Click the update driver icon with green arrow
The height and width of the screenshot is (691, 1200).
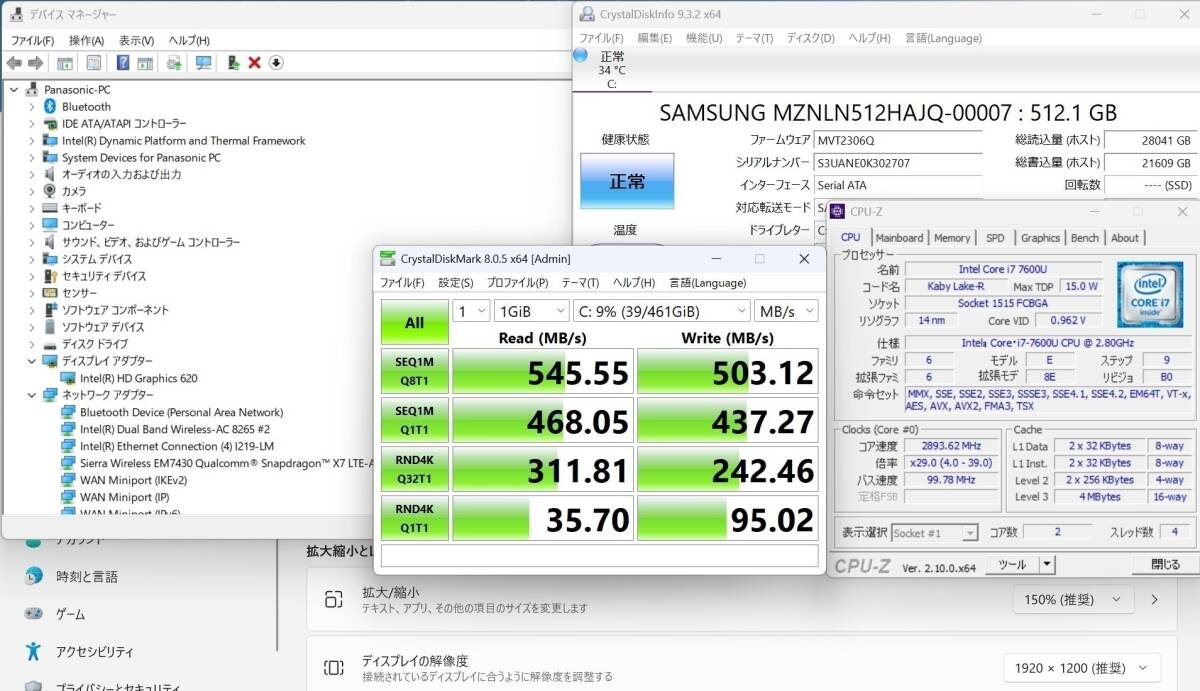(233, 63)
